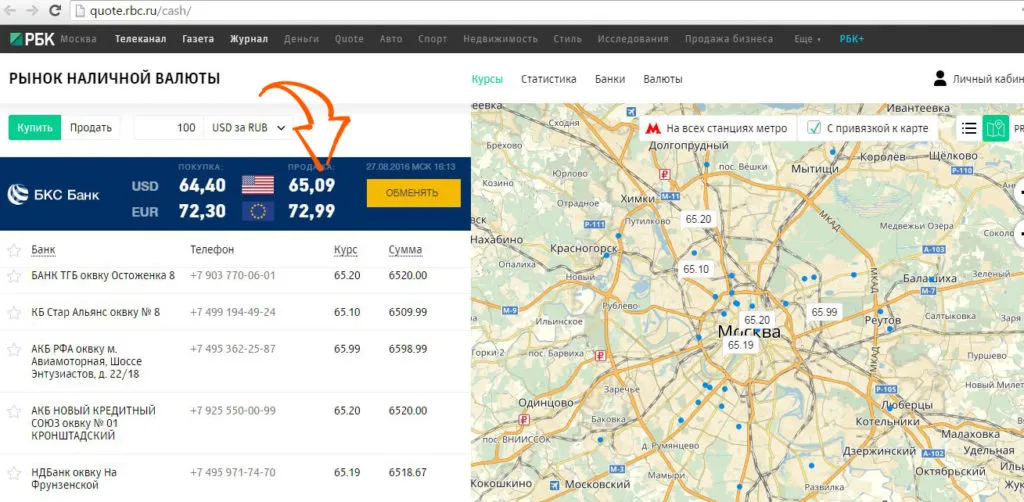1024x502 pixels.
Task: Open the Статистика tab
Action: (549, 79)
